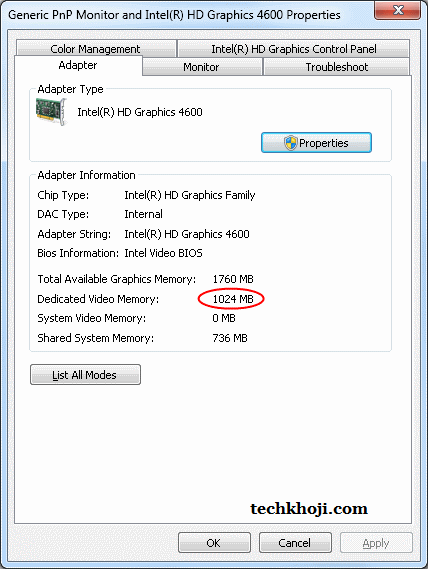
Task: Open the Intel(R) HD Graphics Control Panel tab
Action: (x=294, y=49)
